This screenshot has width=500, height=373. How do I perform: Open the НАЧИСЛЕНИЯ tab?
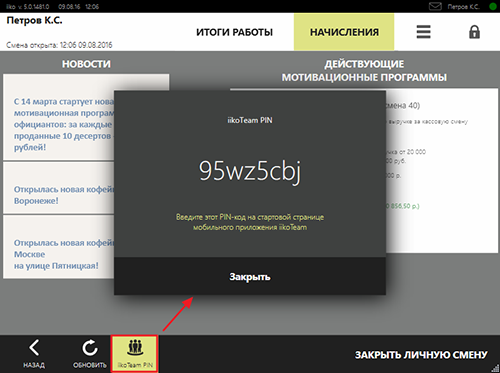point(344,32)
